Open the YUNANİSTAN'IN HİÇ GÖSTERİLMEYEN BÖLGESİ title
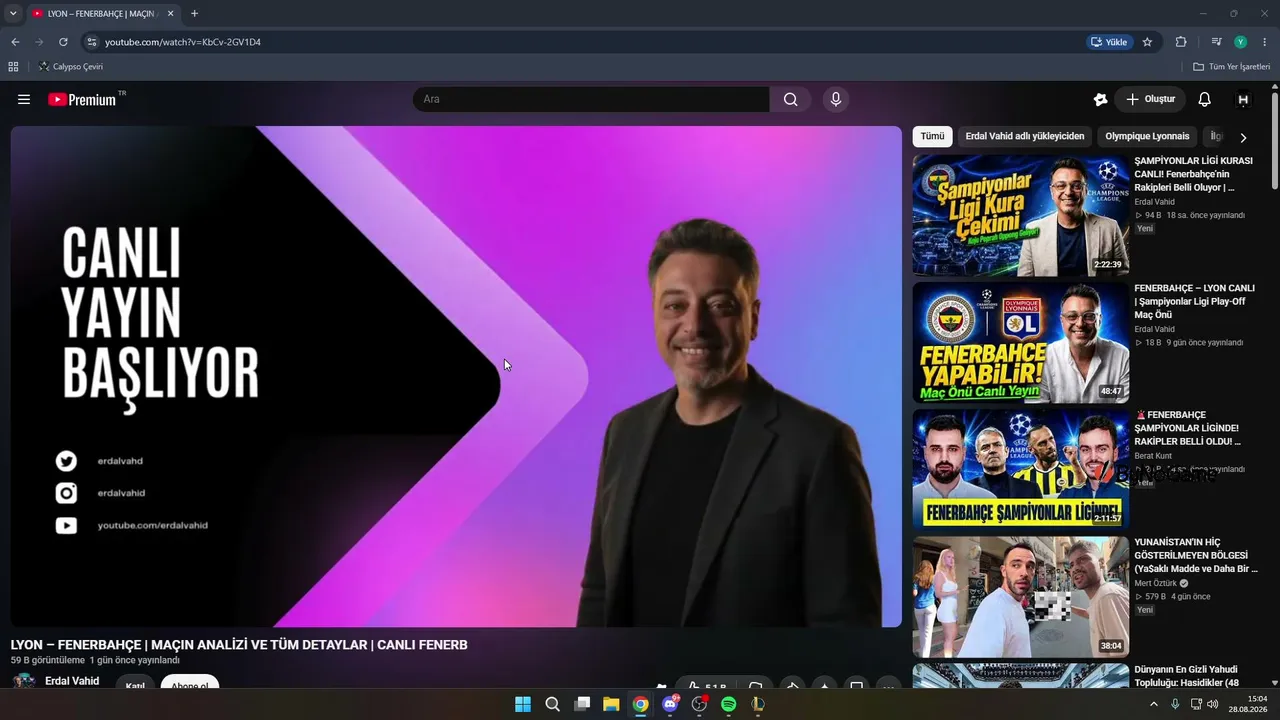This screenshot has width=1280, height=720. [x=1196, y=555]
